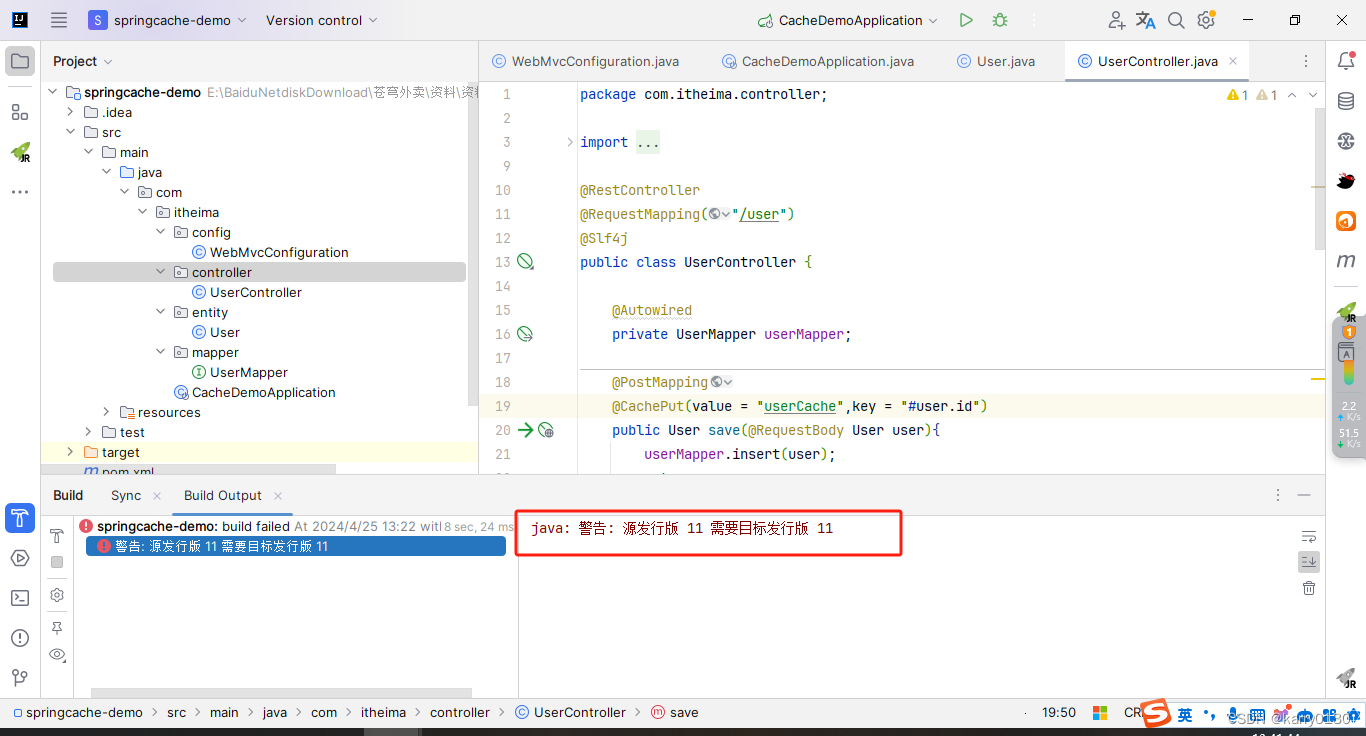Open Code With Me user icon
Screen dimensions: 1366x736
1117,20
